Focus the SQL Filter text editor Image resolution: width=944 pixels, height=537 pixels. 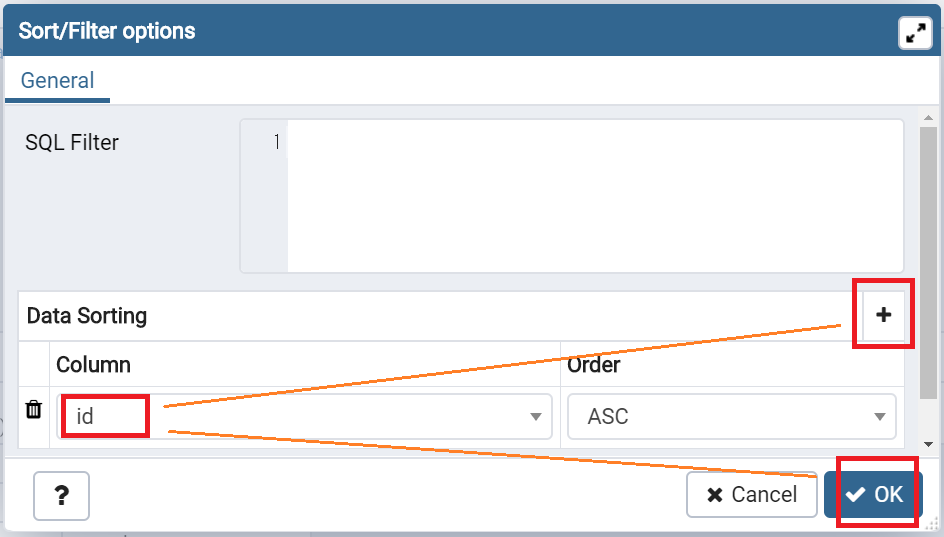[x=594, y=196]
